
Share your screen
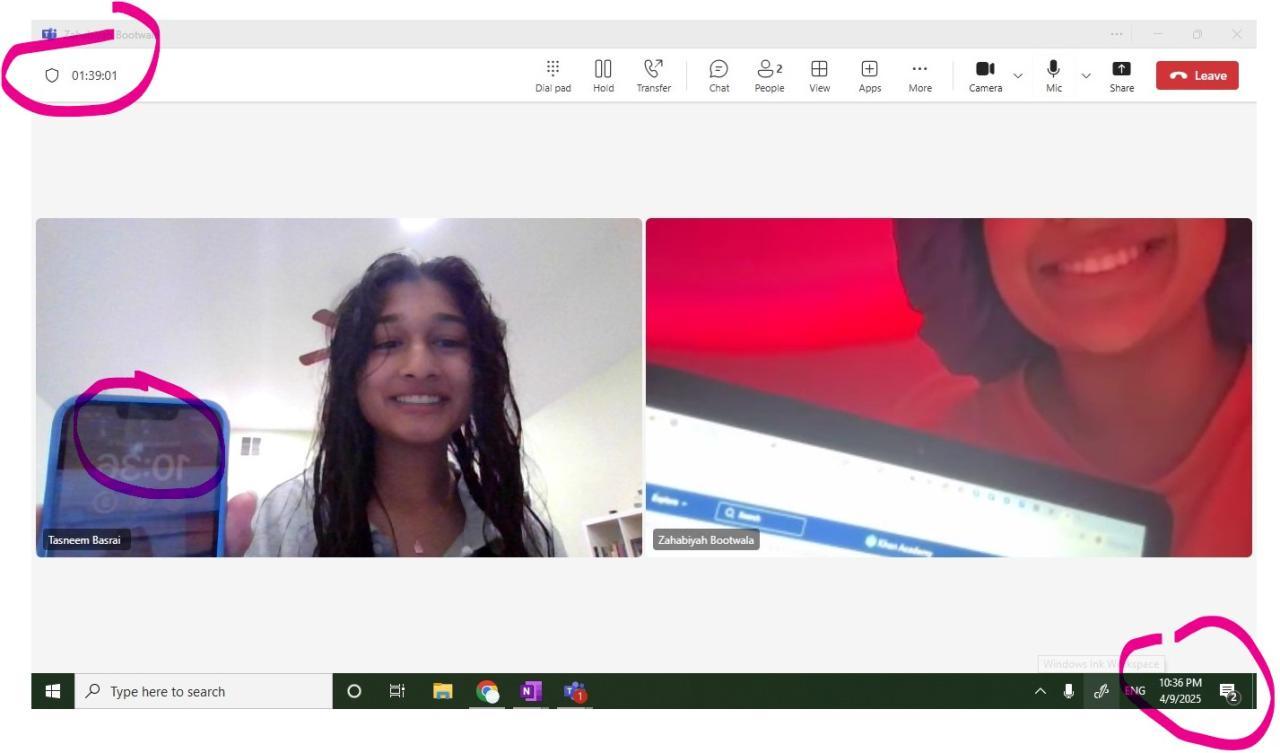point(1121,75)
